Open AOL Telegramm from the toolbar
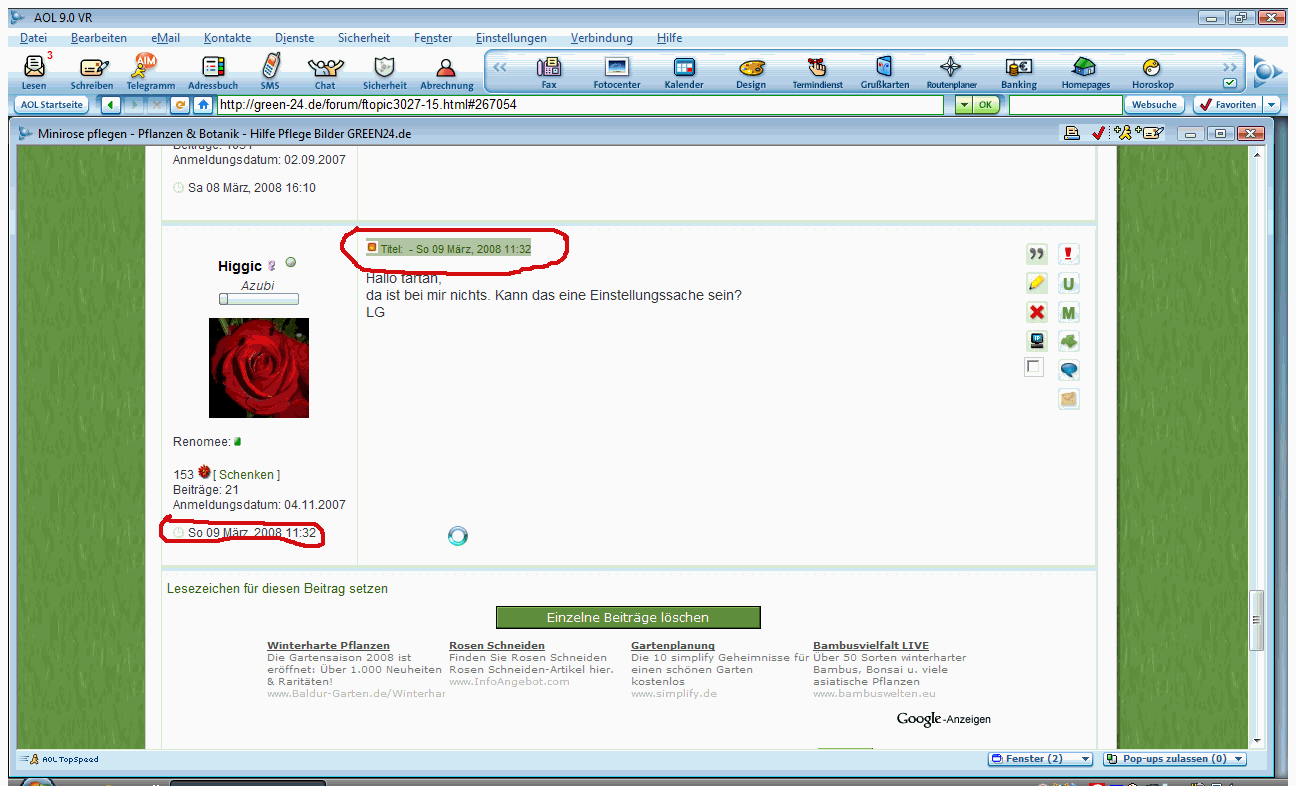This screenshot has width=1296, height=786. [x=148, y=73]
